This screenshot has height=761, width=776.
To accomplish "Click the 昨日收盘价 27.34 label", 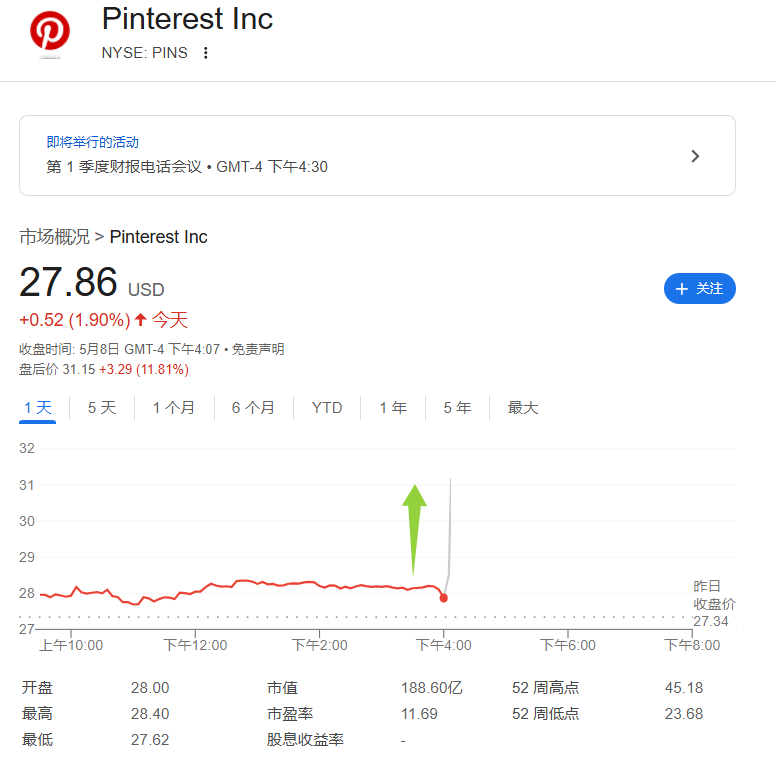I will pyautogui.click(x=714, y=604).
